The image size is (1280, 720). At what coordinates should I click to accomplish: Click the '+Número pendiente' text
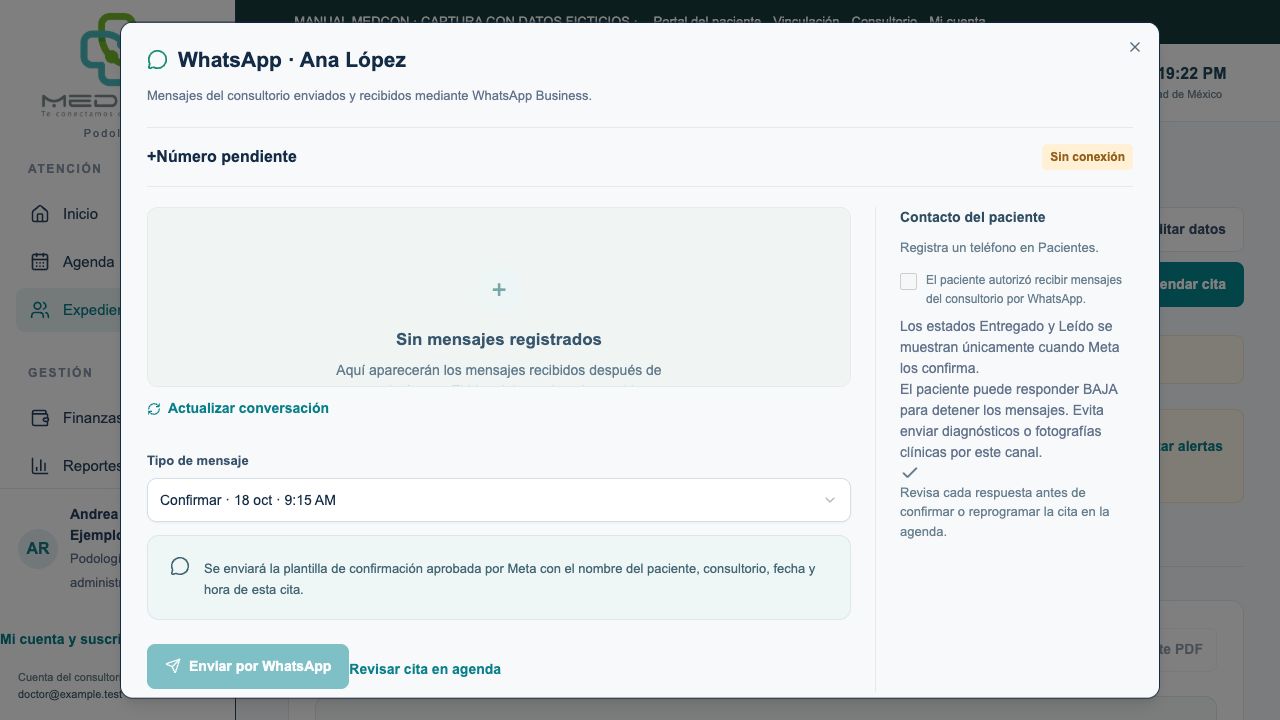pyautogui.click(x=222, y=156)
